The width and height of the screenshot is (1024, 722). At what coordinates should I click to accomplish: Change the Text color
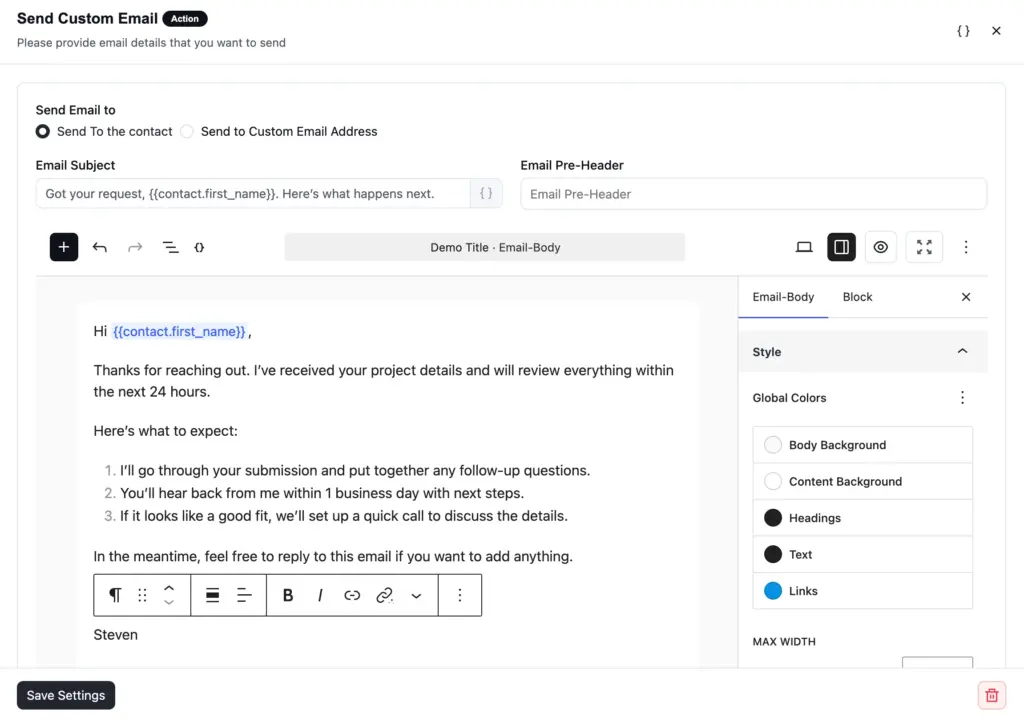[x=862, y=555]
